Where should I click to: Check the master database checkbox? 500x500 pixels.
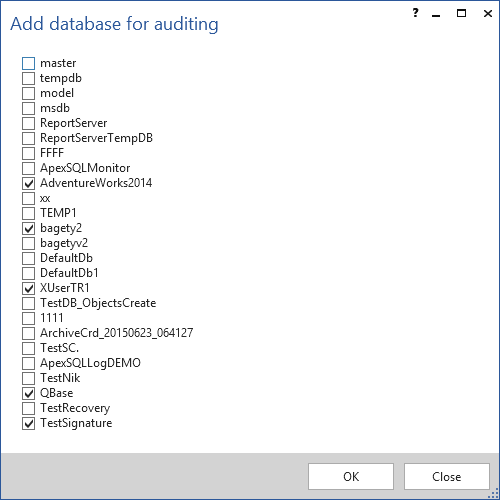(28, 63)
